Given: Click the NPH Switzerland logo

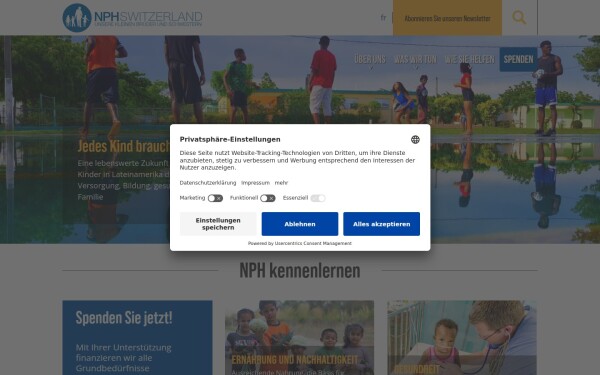Looking at the screenshot, I should [132, 18].
